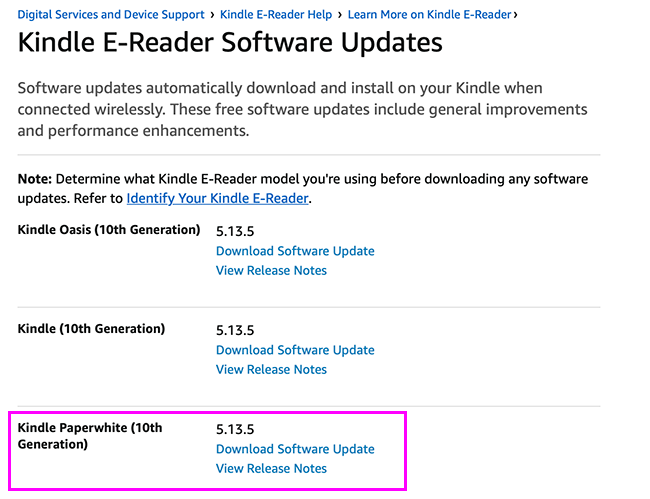Image resolution: width=650 pixels, height=499 pixels.
Task: Open Digital Services and Device Support breadcrumb
Action: click(x=111, y=15)
